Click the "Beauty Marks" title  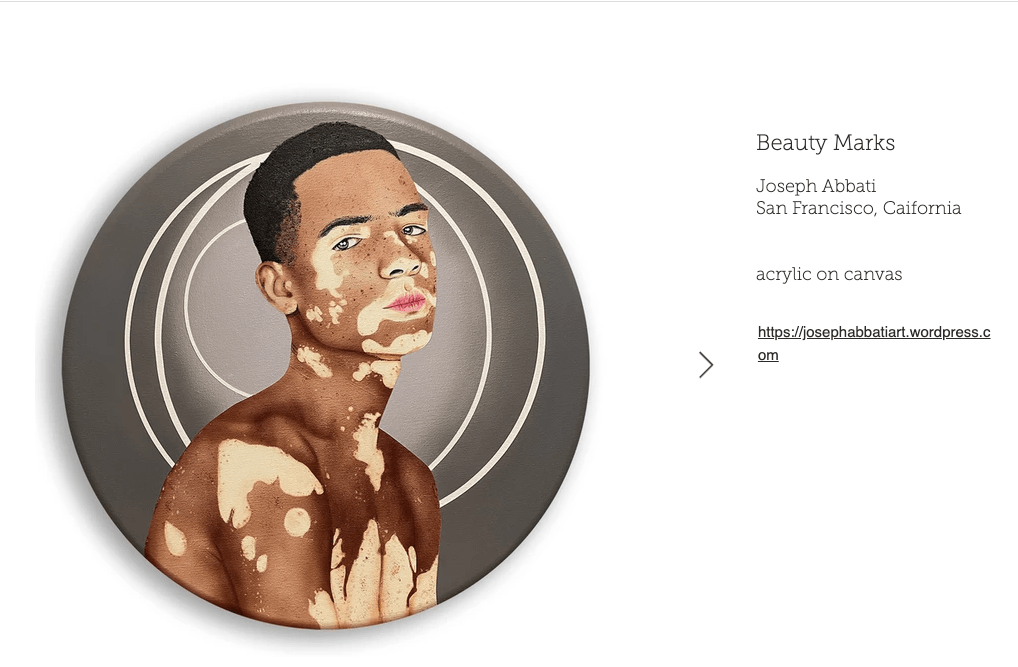825,143
